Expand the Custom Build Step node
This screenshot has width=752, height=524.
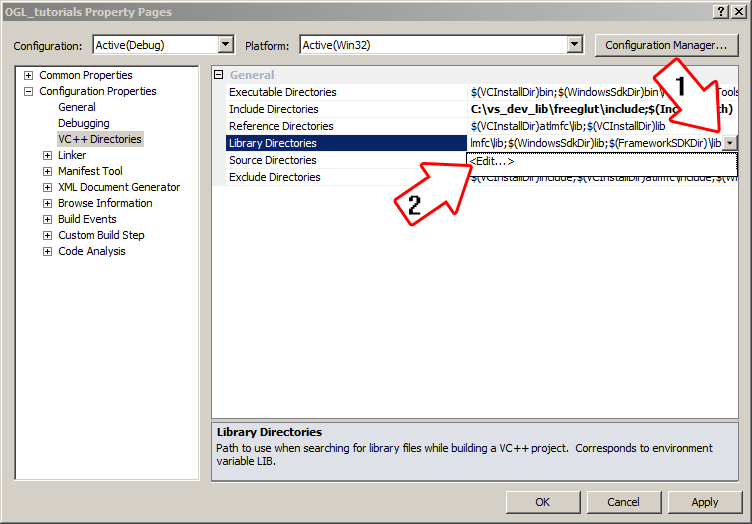(x=47, y=235)
